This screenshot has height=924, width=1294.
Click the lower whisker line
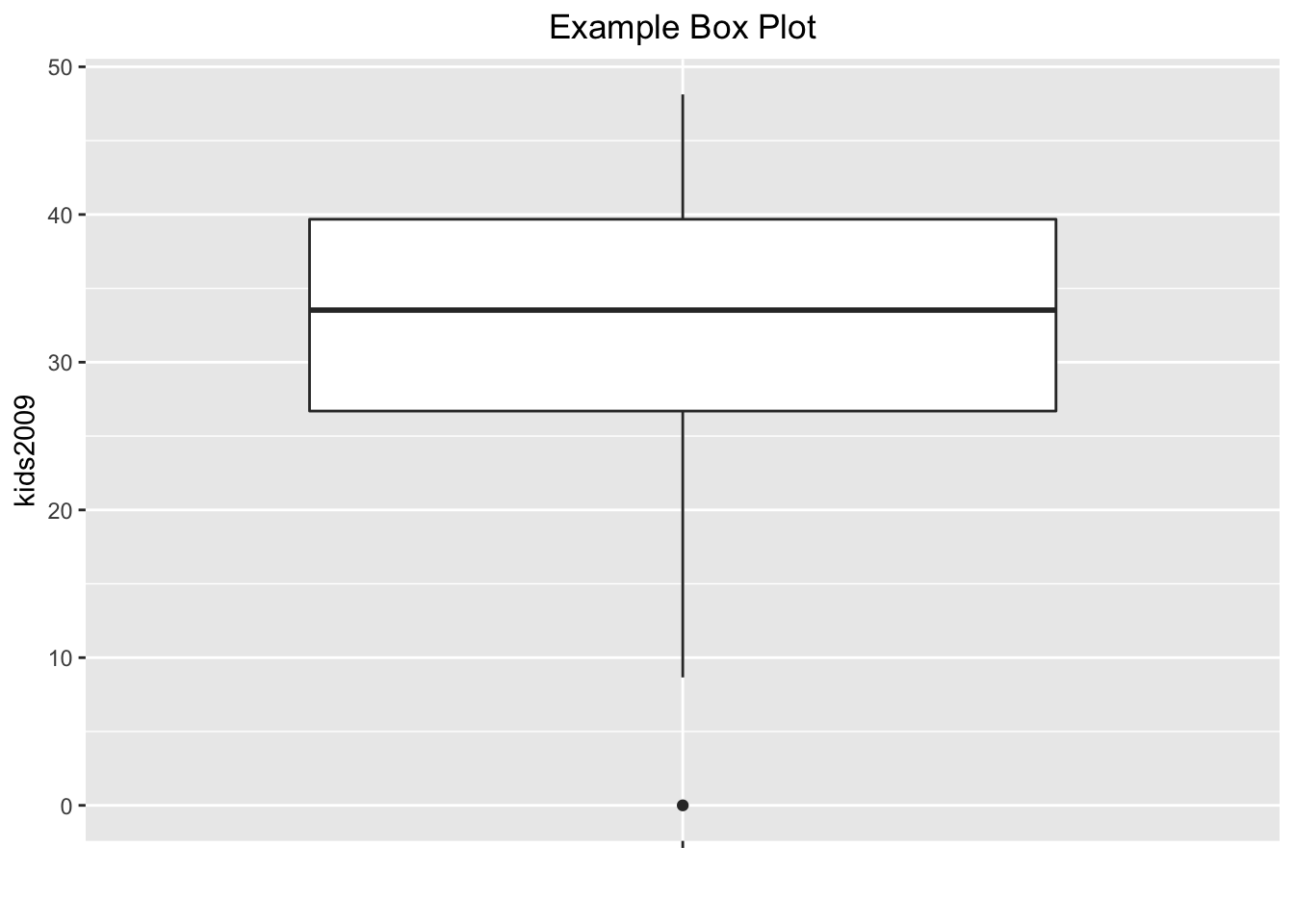tap(683, 544)
